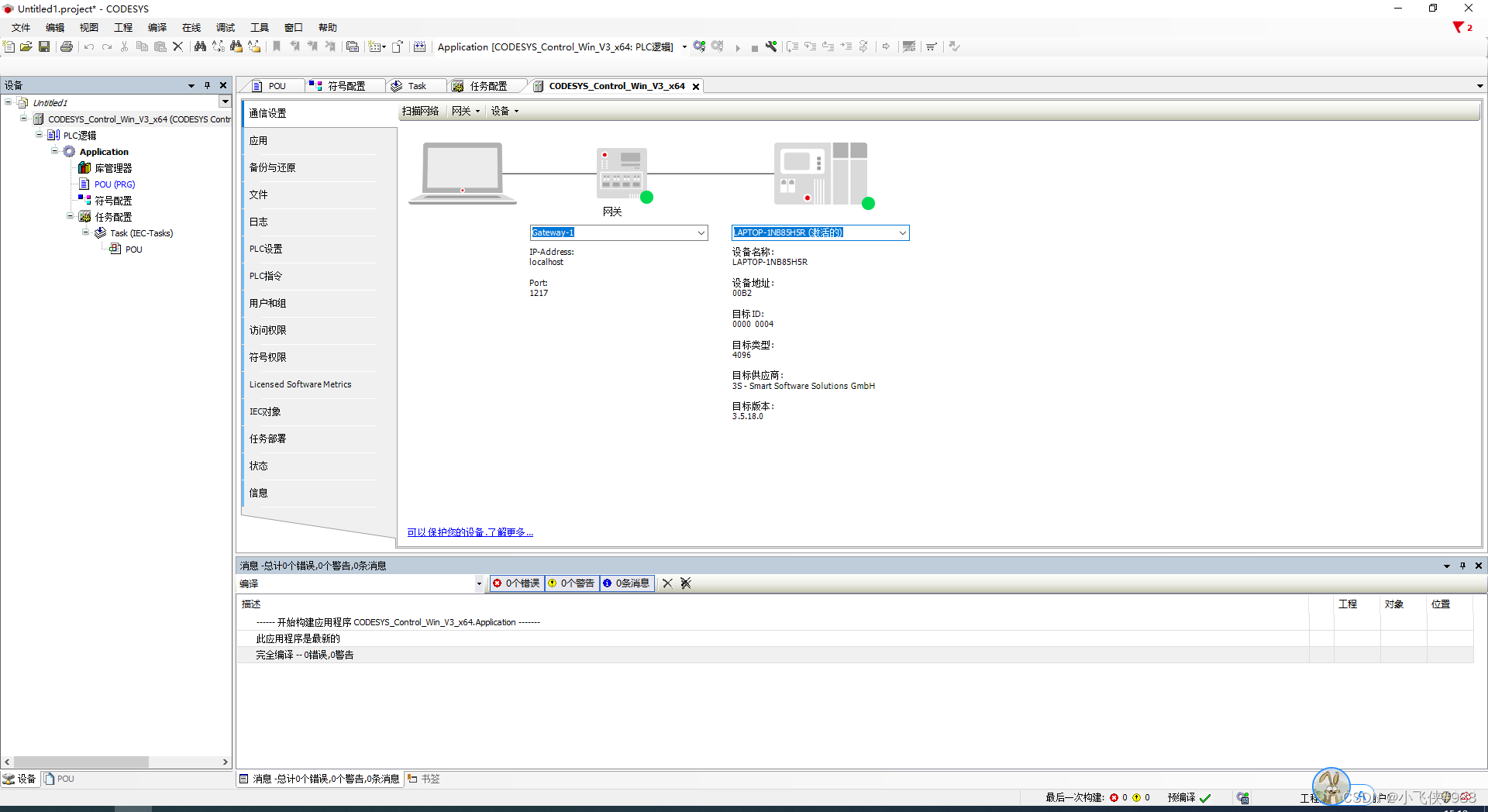The width and height of the screenshot is (1488, 812).
Task: Click the filter icon showing 2 notifications
Action: (1458, 26)
